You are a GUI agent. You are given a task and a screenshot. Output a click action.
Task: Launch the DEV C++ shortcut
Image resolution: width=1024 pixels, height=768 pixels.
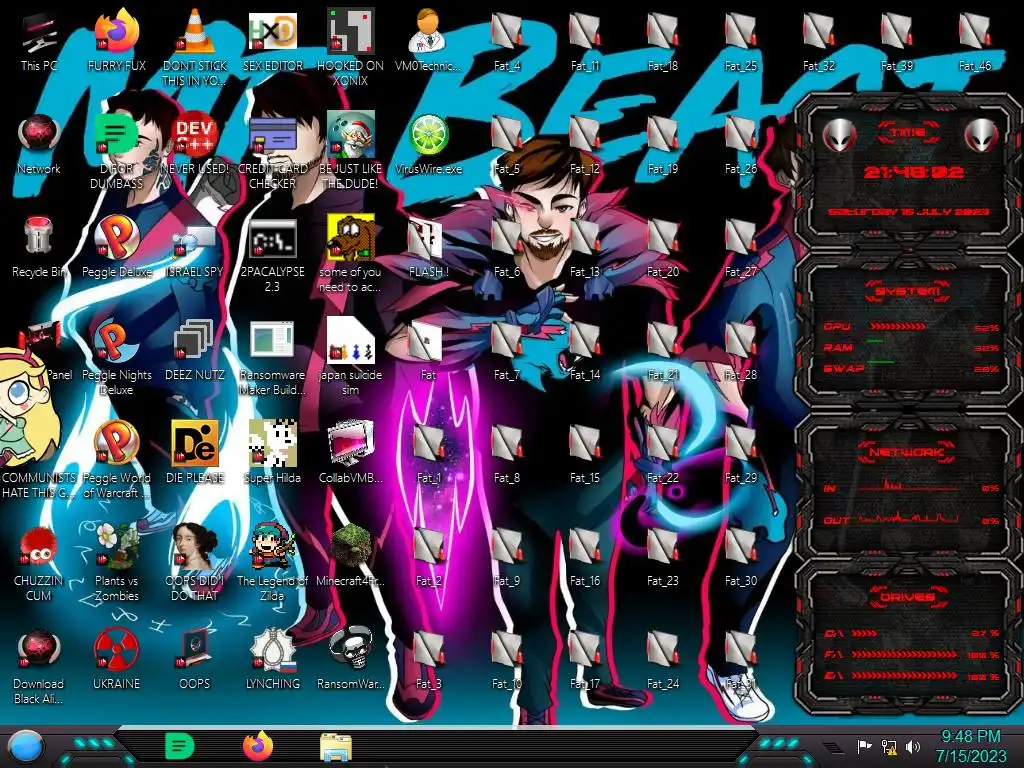(194, 135)
